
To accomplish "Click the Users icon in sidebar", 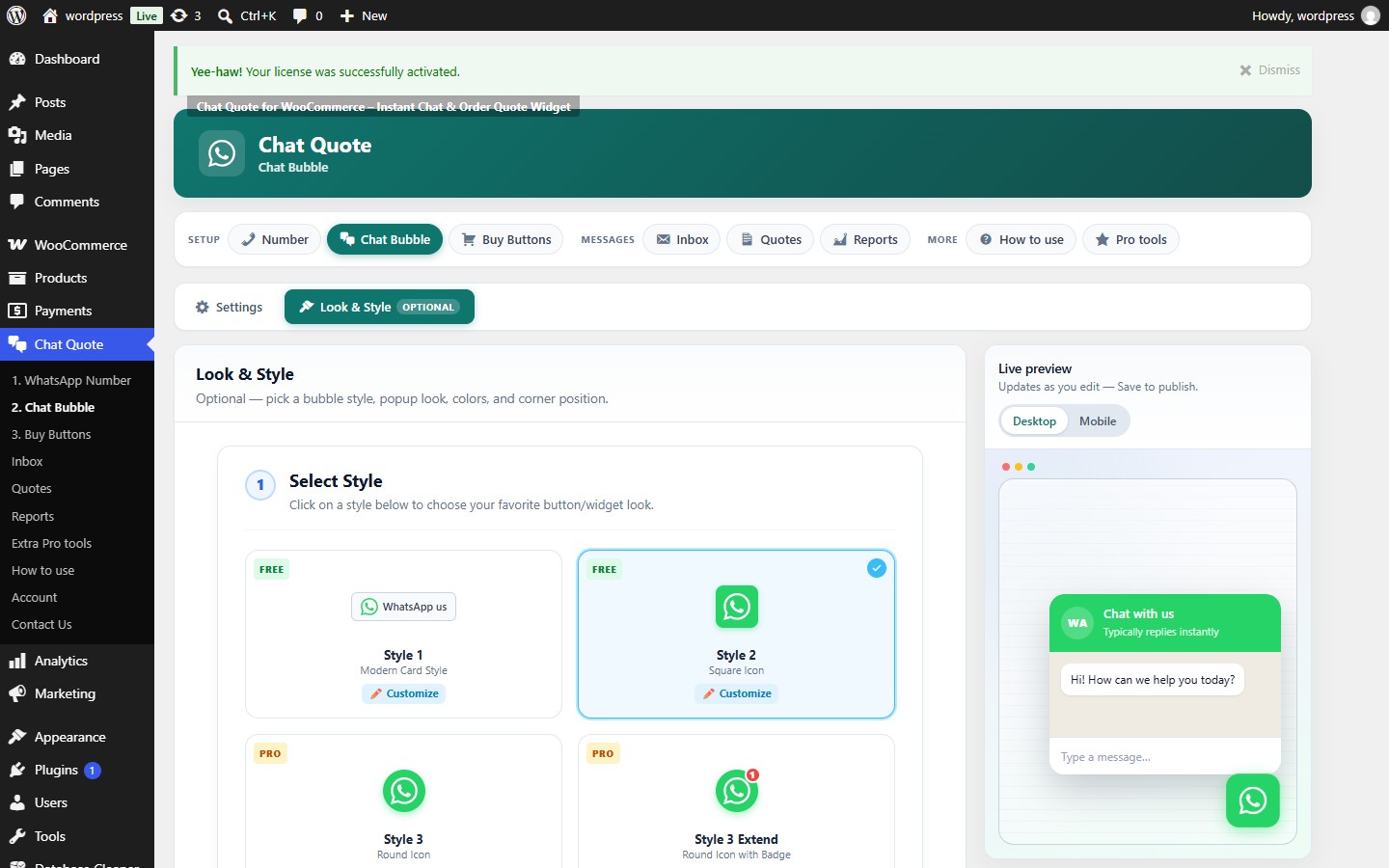I will pos(17,802).
